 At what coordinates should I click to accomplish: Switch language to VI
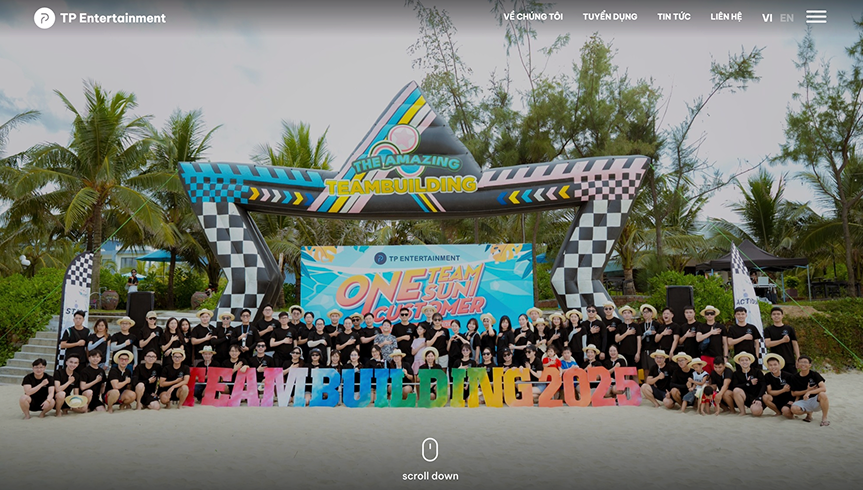[767, 18]
